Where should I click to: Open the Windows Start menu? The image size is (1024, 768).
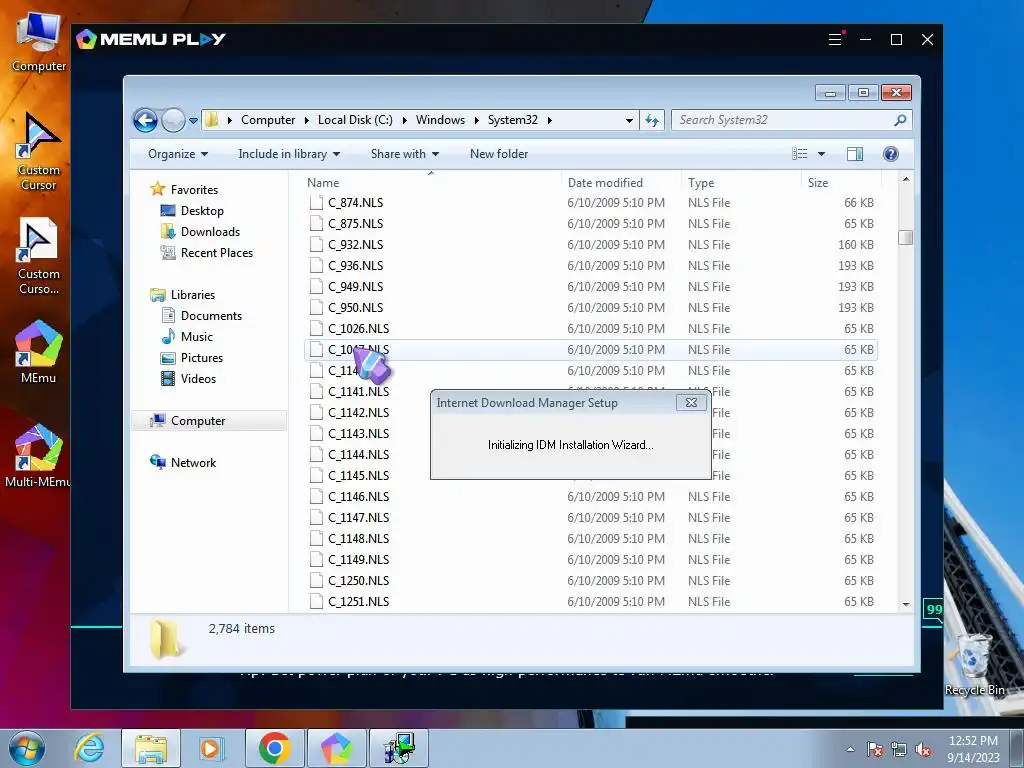(27, 748)
